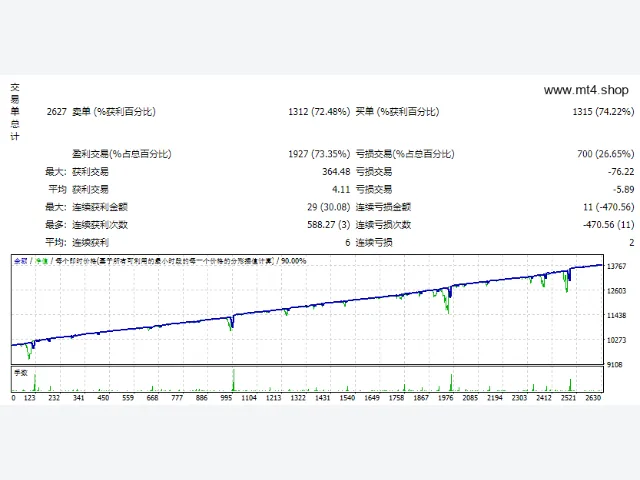Click the value 588.27 (3)
Screen dimensions: 640x480
click(329, 225)
